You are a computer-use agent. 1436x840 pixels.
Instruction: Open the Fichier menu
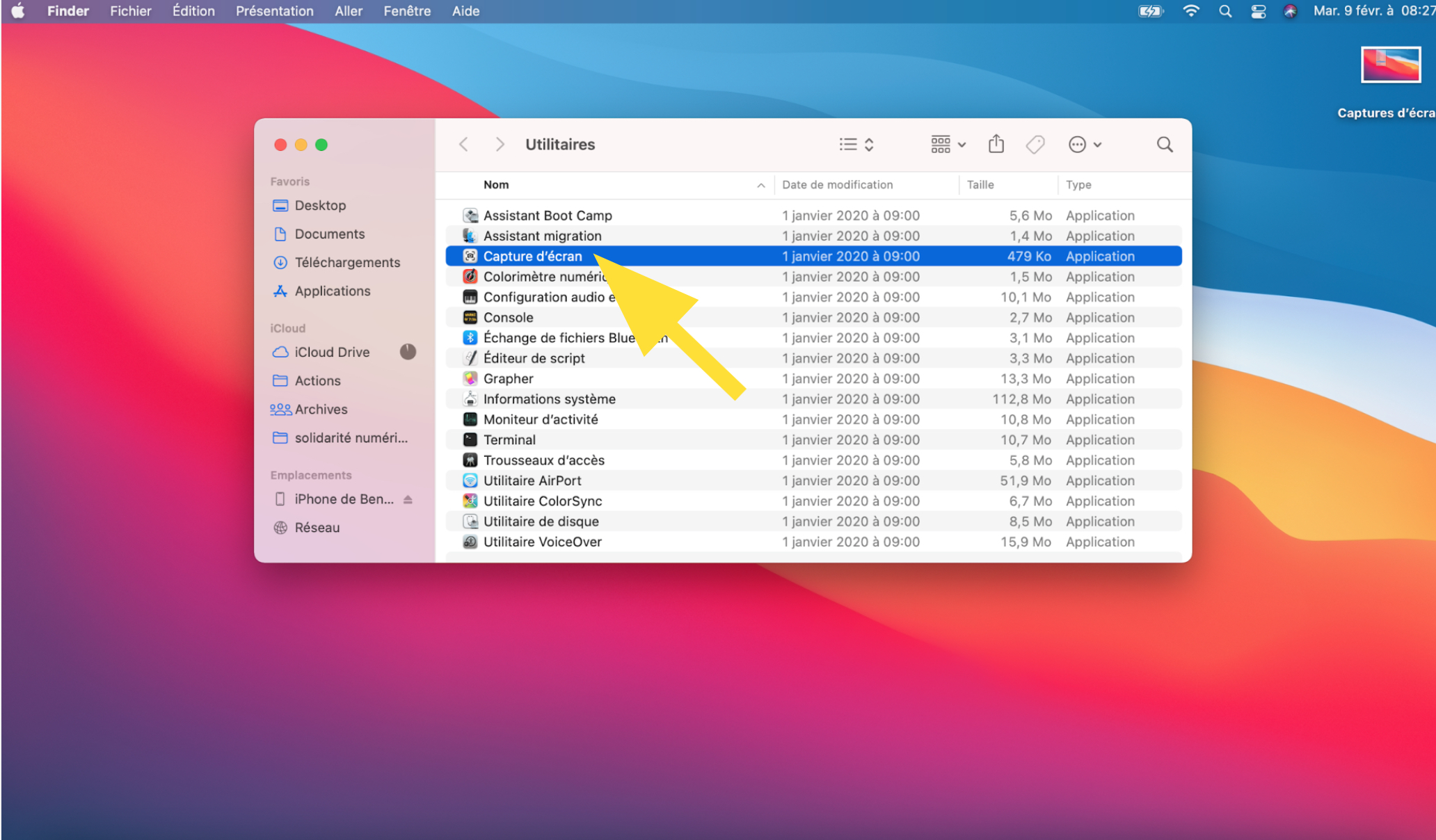click(130, 11)
